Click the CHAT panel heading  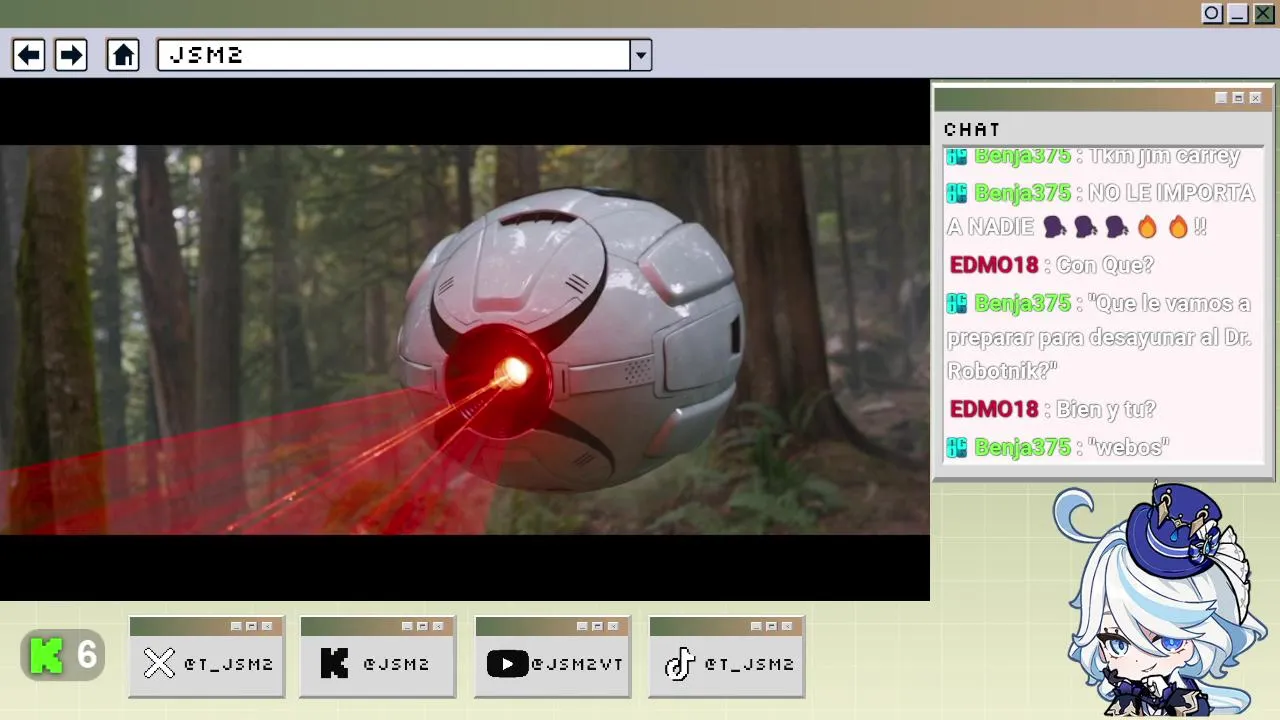[972, 130]
